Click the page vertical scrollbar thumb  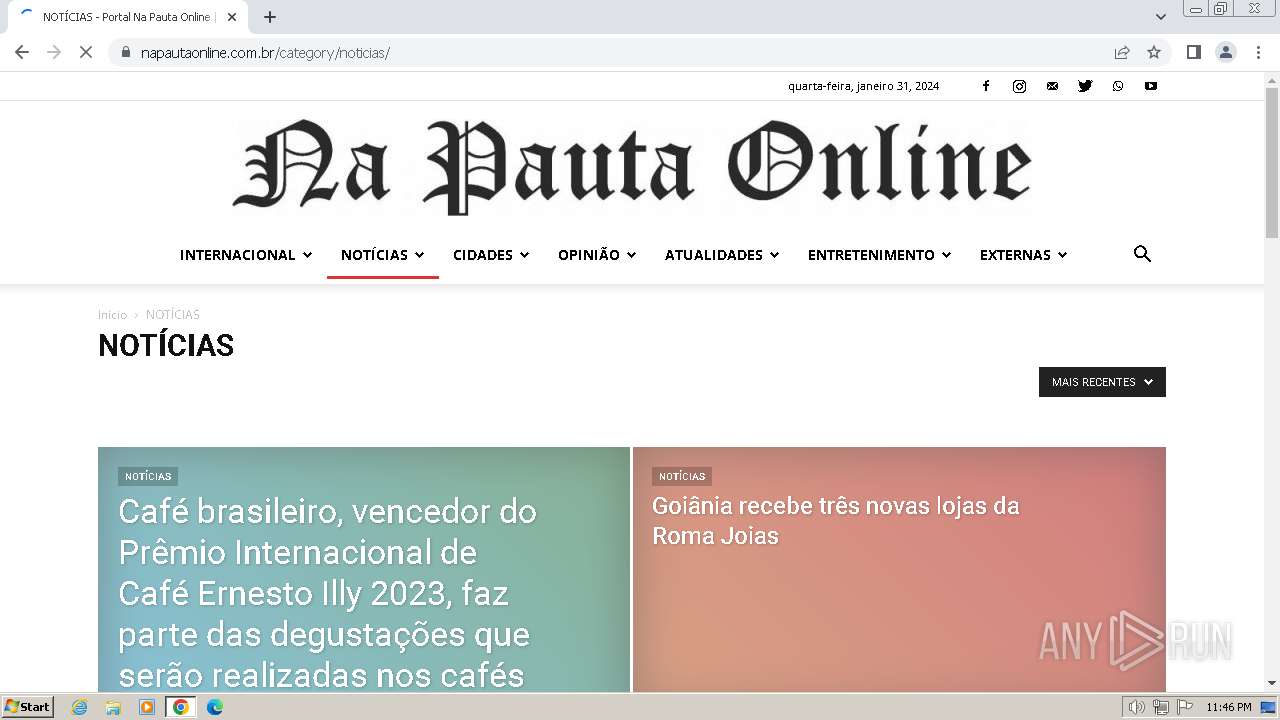pyautogui.click(x=1272, y=162)
